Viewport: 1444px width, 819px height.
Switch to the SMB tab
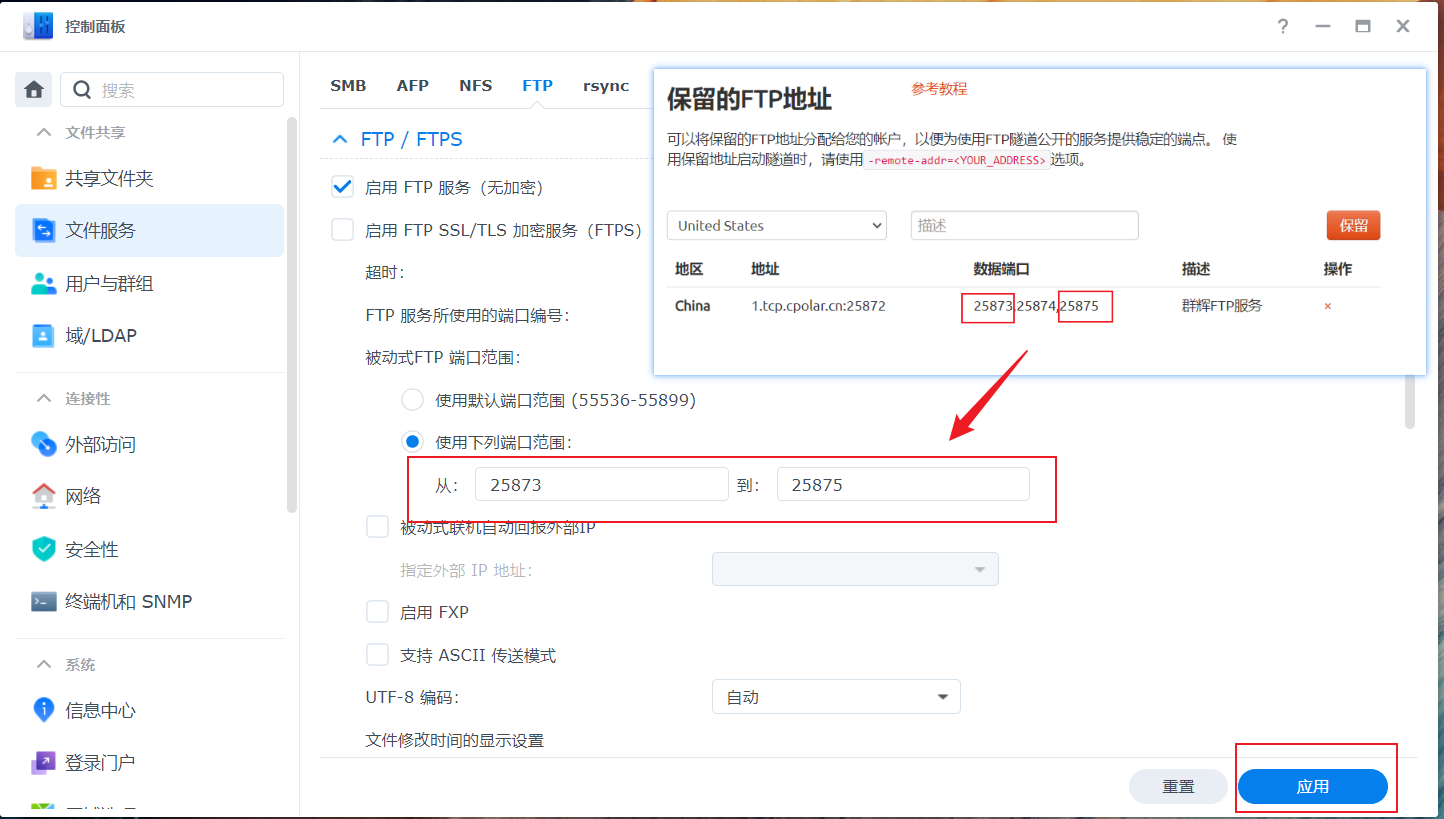click(348, 86)
